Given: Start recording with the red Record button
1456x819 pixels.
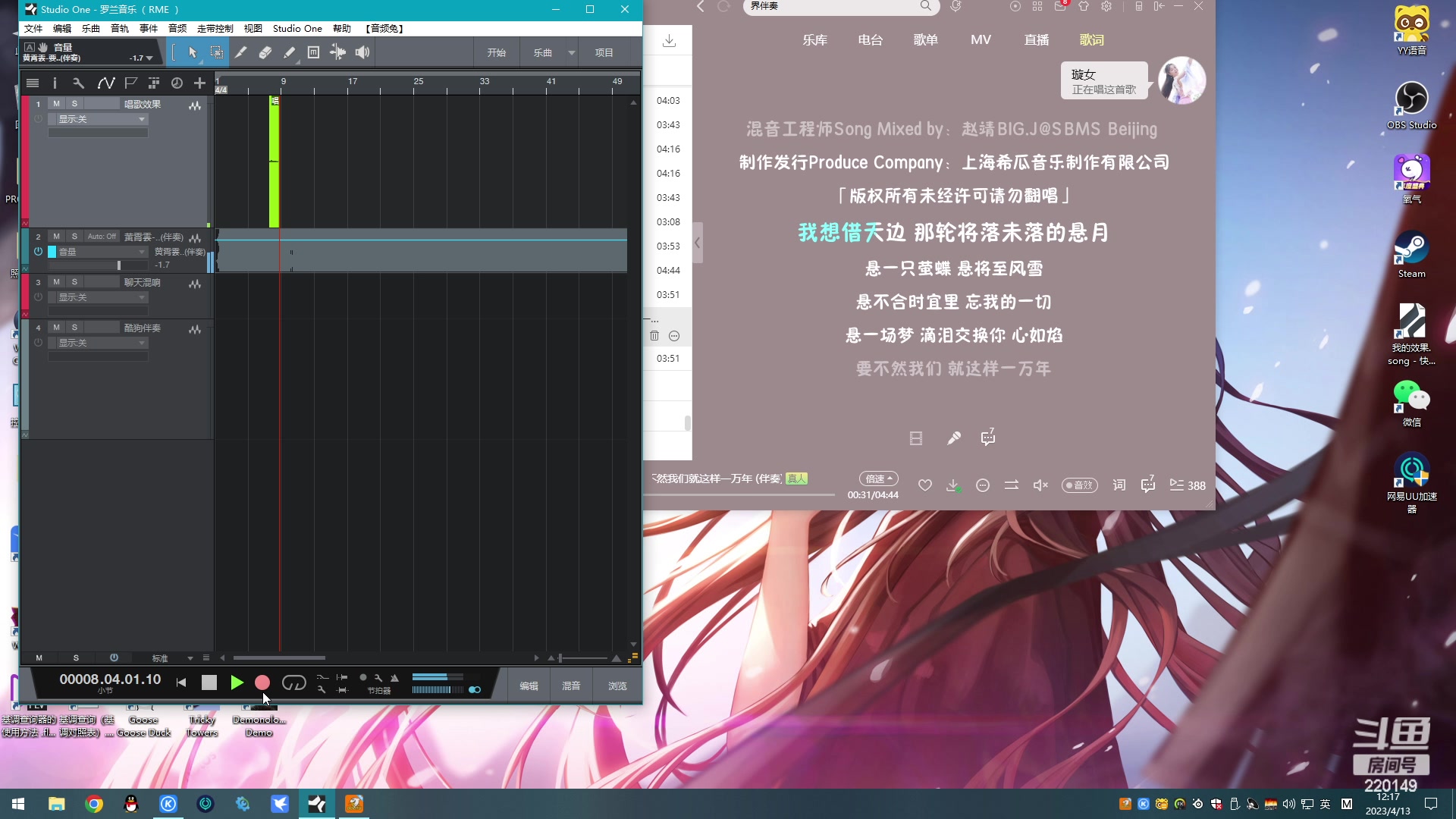Looking at the screenshot, I should [x=262, y=682].
